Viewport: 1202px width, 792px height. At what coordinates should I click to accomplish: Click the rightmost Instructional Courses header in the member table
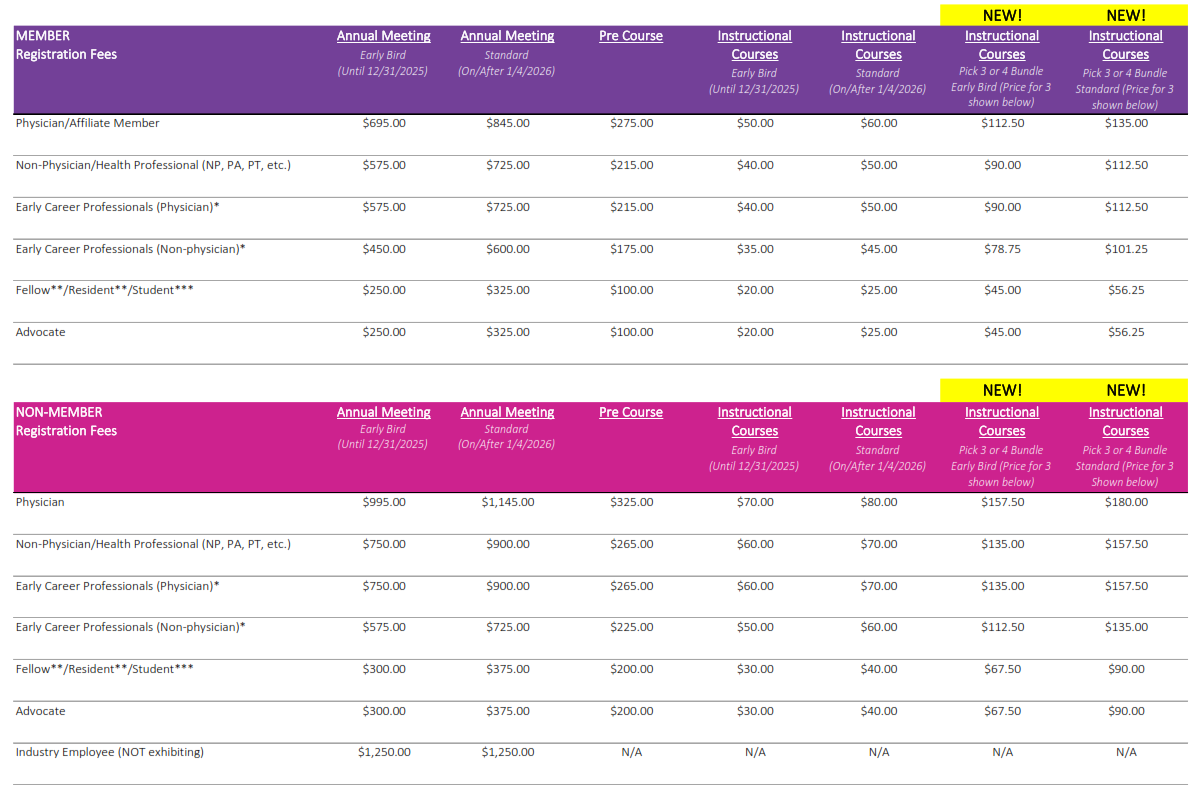click(1125, 45)
